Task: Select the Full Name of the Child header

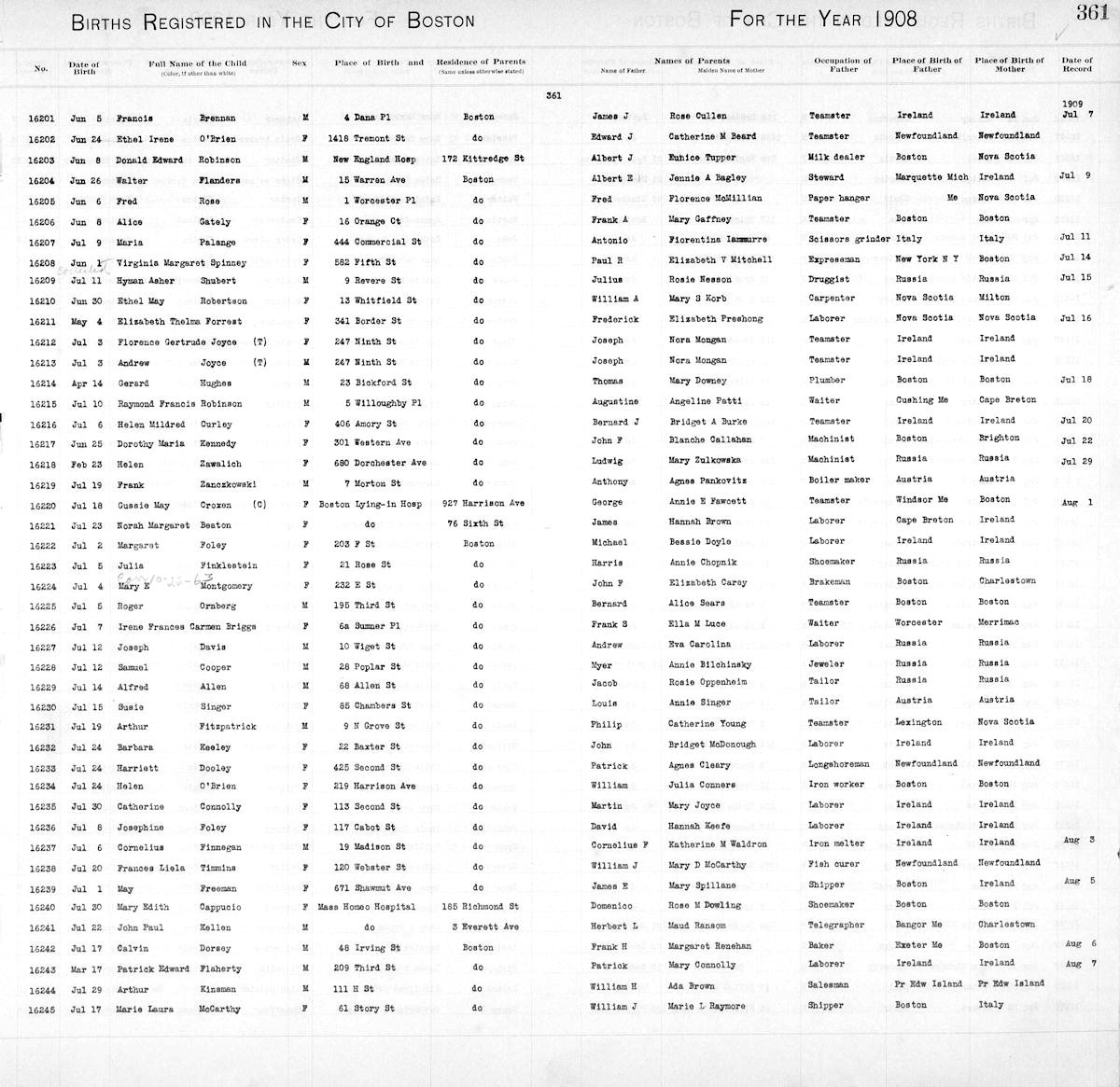Action: click(197, 66)
